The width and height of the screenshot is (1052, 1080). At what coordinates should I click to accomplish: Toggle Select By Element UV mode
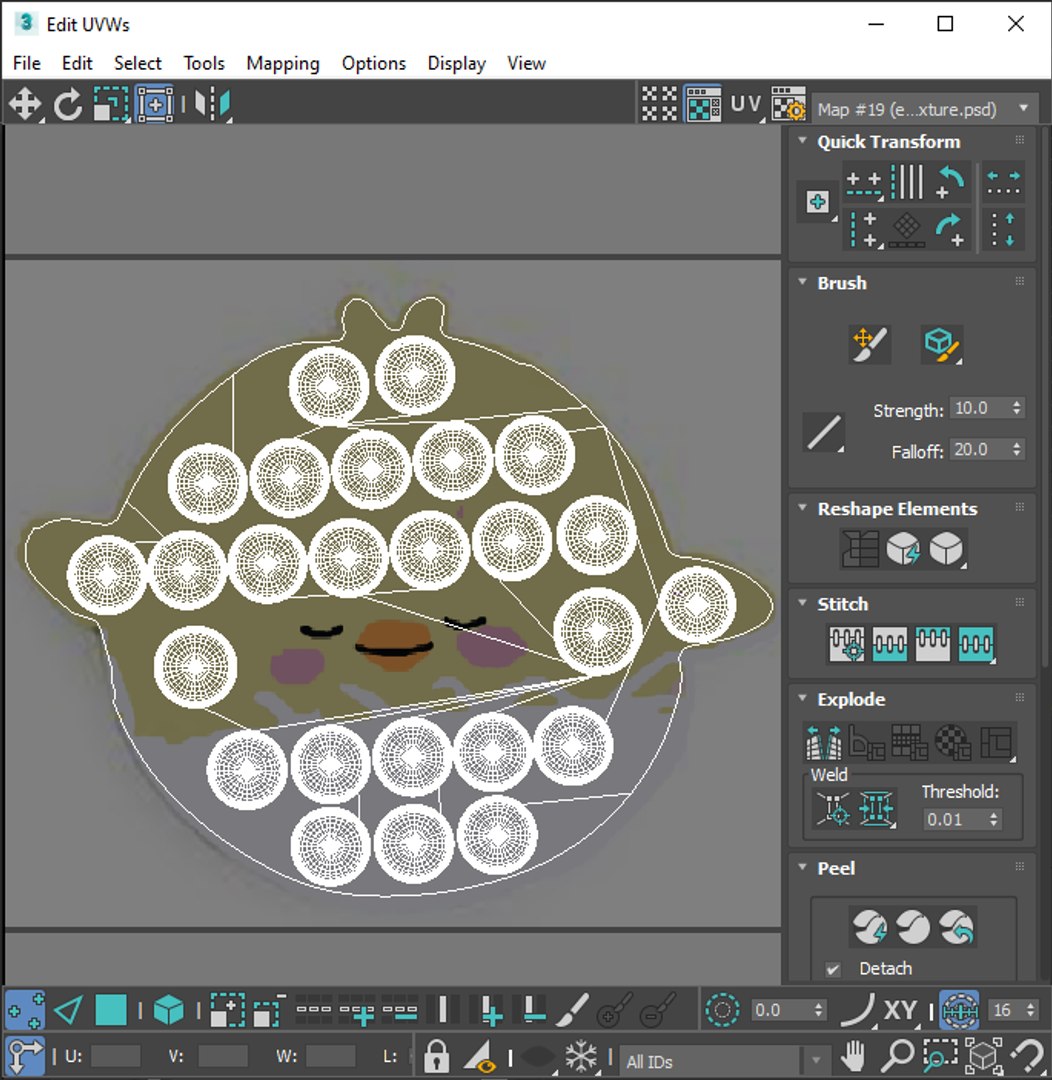click(168, 1010)
